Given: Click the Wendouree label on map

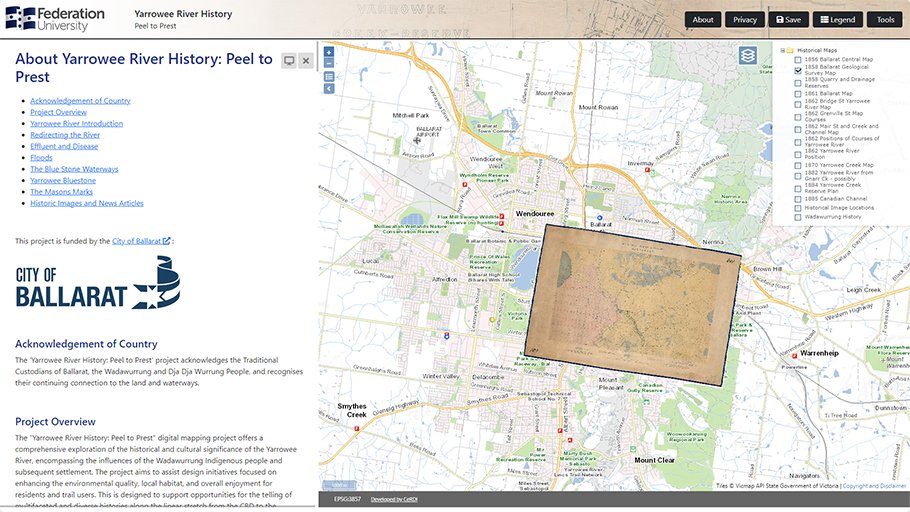Looking at the screenshot, I should tap(535, 214).
